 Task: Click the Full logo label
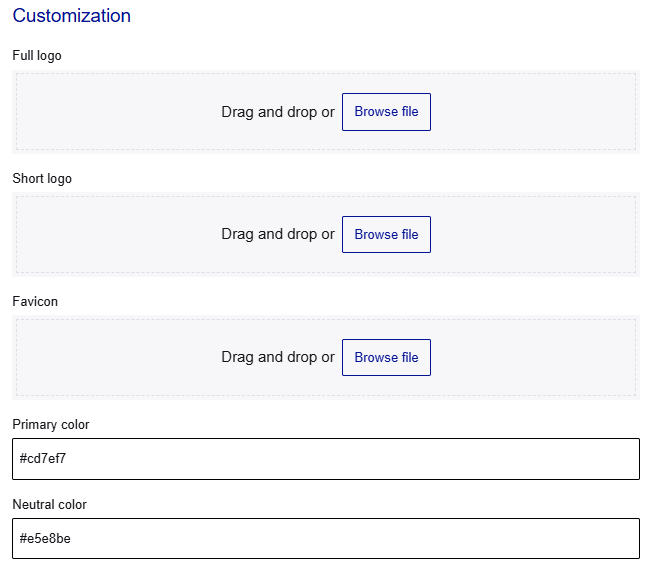[x=37, y=56]
